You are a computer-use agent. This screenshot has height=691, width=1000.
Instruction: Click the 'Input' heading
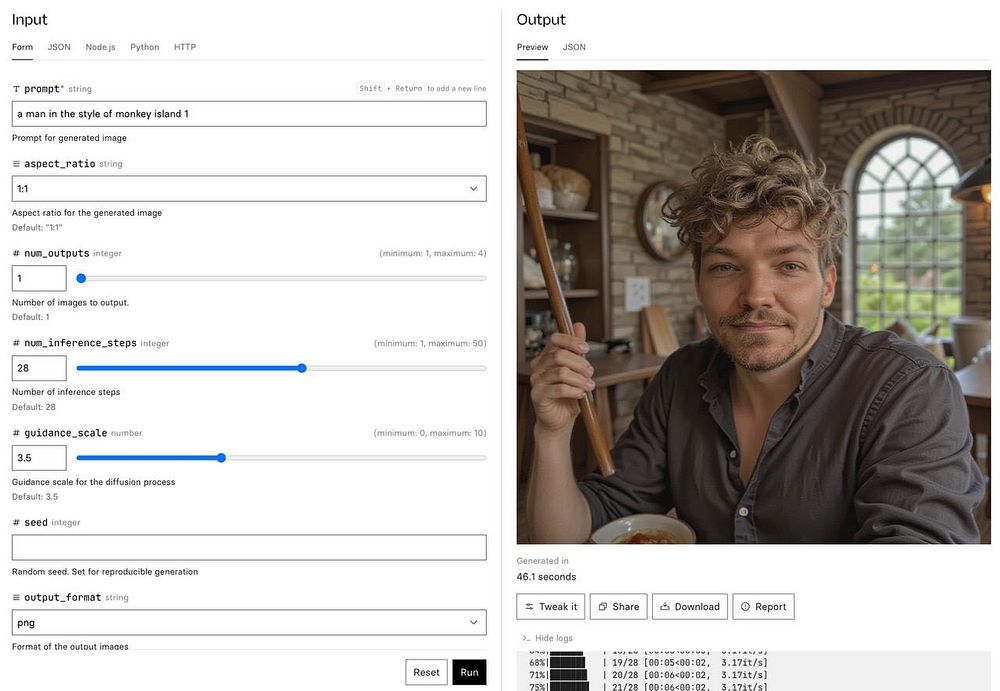coord(29,20)
